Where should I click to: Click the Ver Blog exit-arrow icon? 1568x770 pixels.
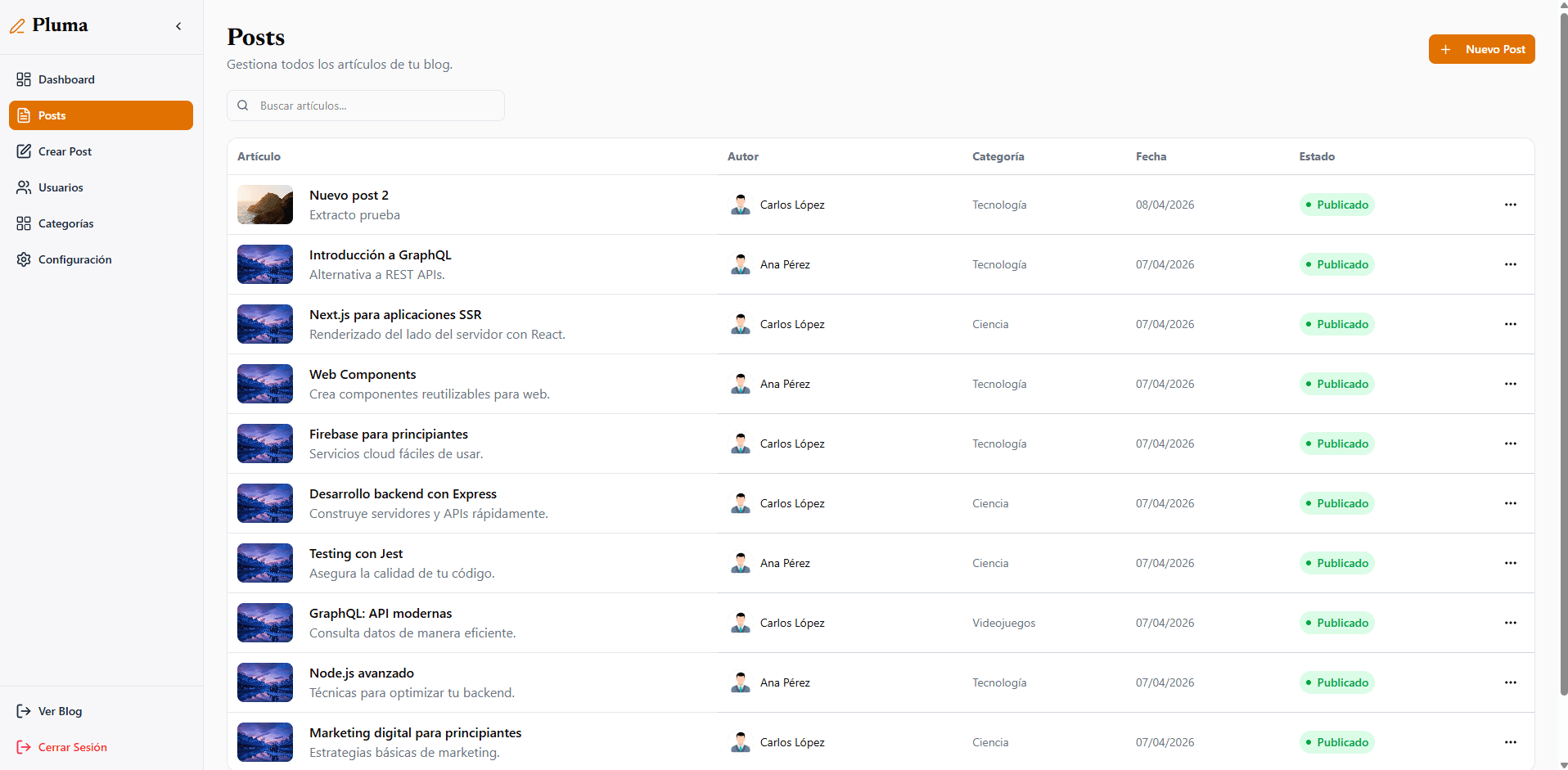(24, 711)
